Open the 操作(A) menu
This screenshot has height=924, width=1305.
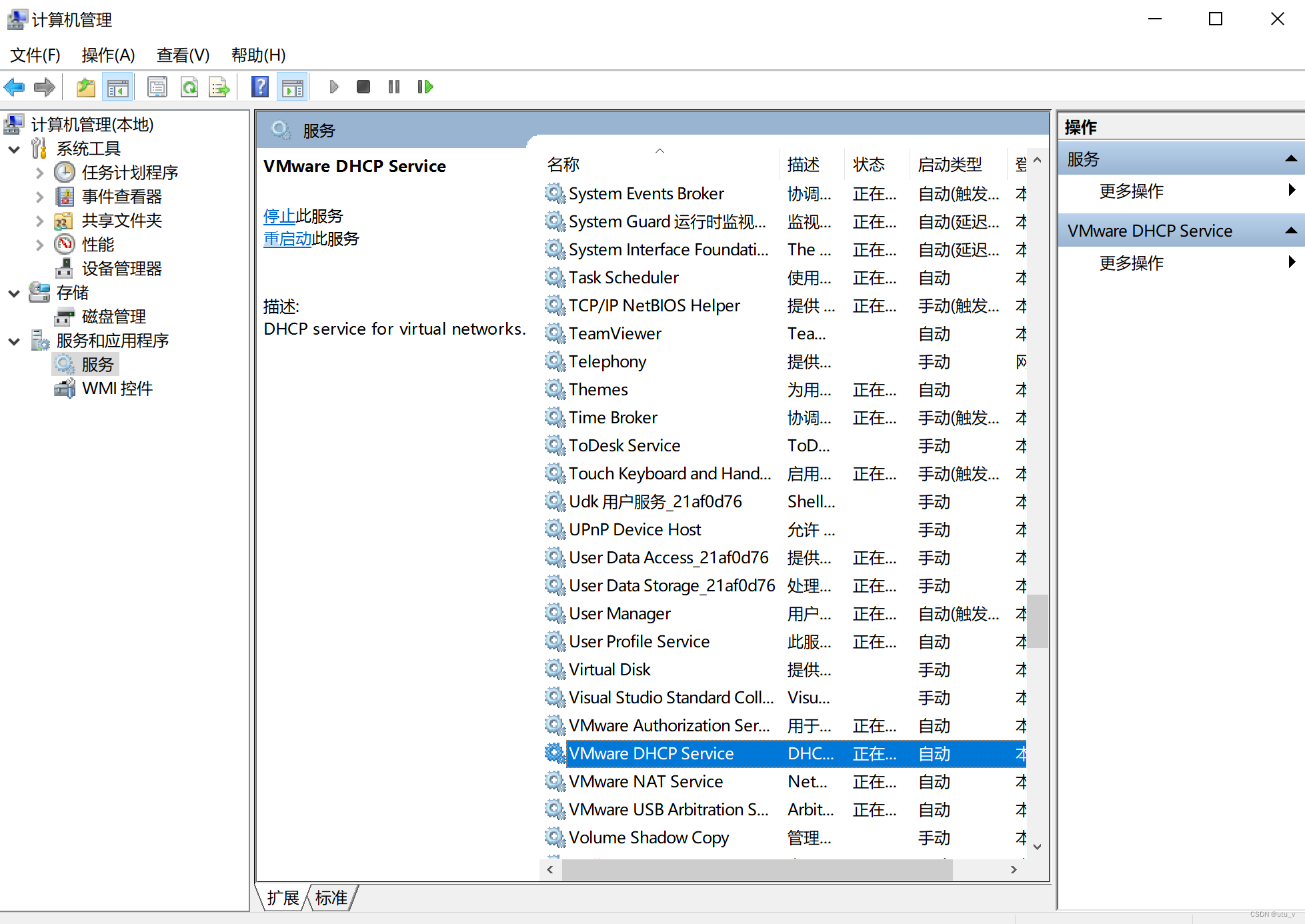pyautogui.click(x=108, y=55)
